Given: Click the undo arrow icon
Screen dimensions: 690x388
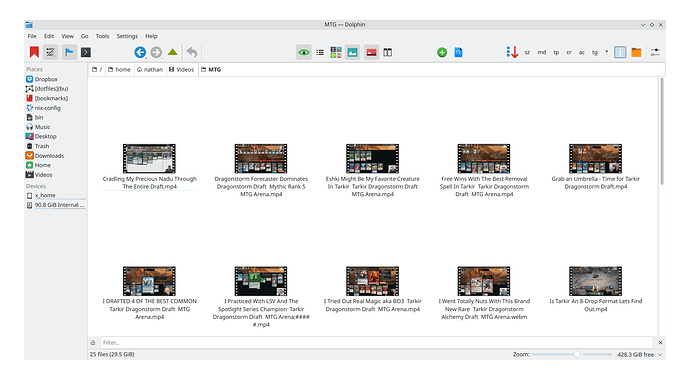Looking at the screenshot, I should (192, 52).
